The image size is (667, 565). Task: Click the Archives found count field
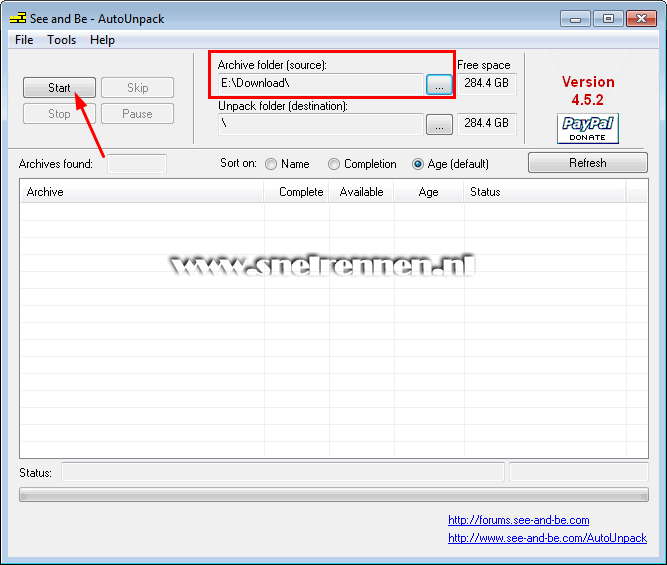coord(137,164)
